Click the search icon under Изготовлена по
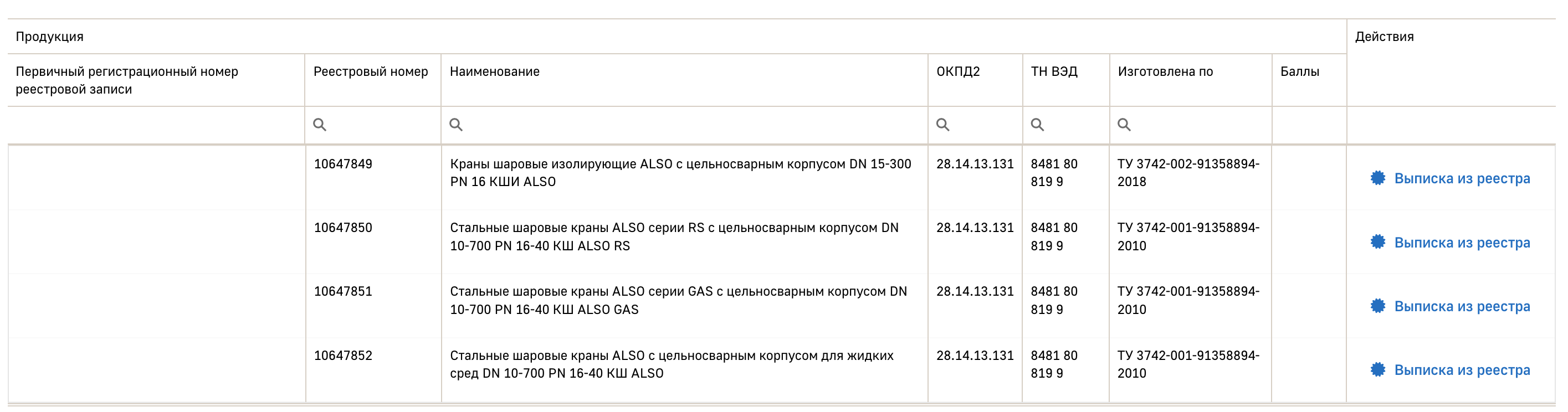The width and height of the screenshot is (1568, 412). point(1124,125)
